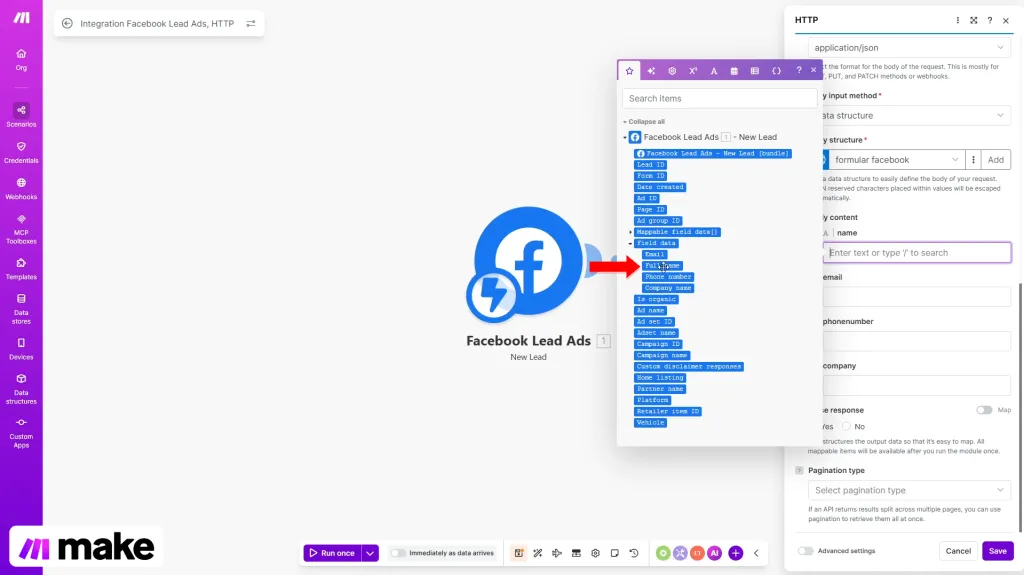
Task: Click the name field text input
Action: [917, 253]
